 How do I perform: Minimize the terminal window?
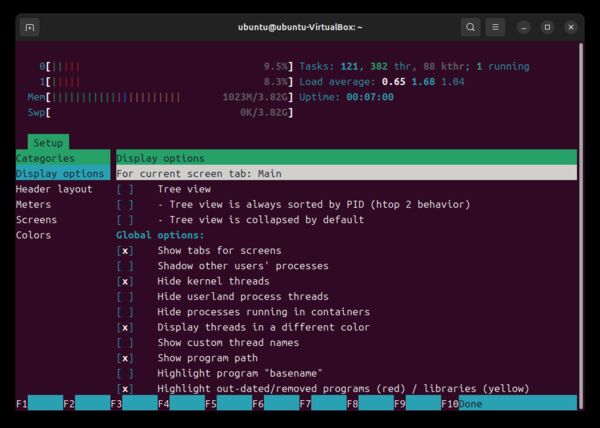pos(523,28)
